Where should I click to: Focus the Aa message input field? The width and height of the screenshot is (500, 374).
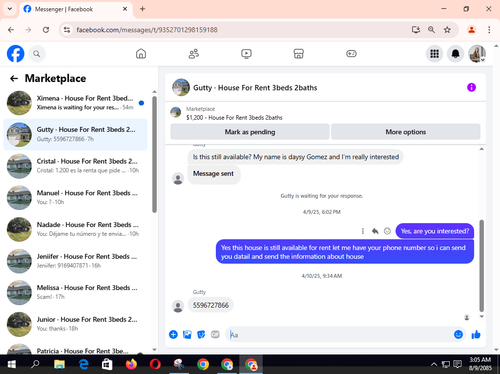tap(340, 334)
